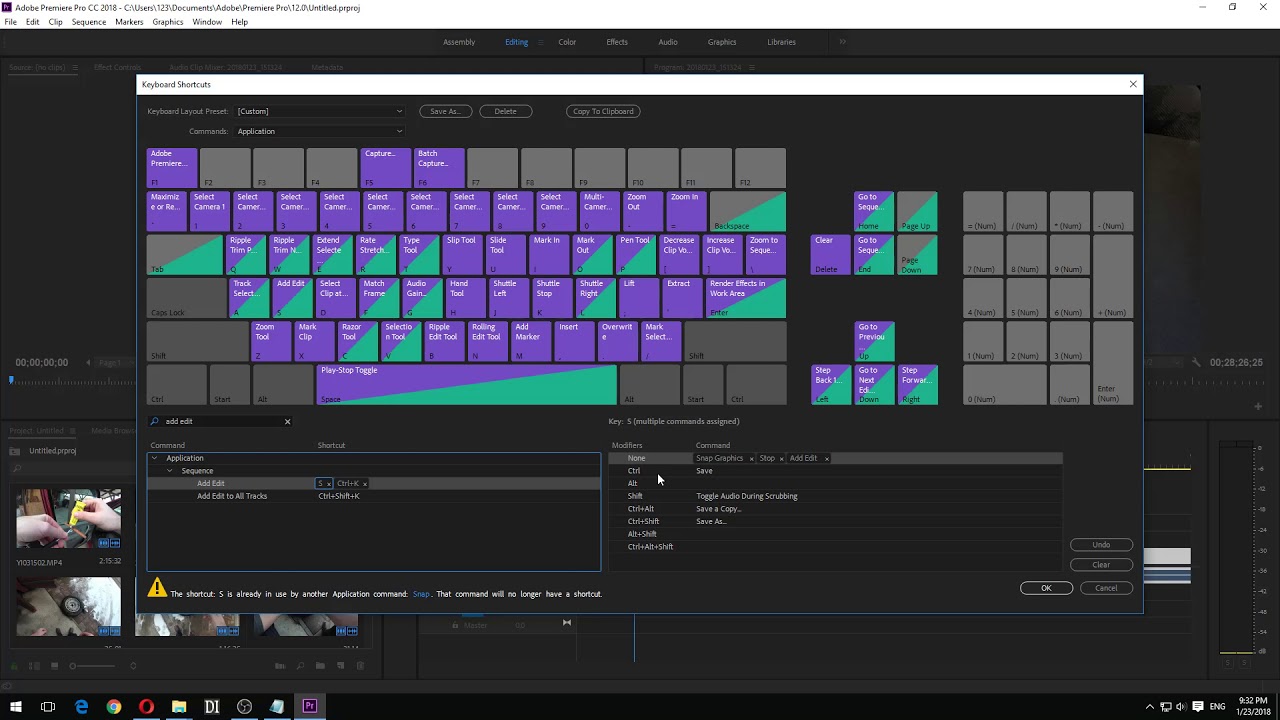Remove Snap Graphics from the S key assignments
The image size is (1280, 720).
click(x=751, y=459)
